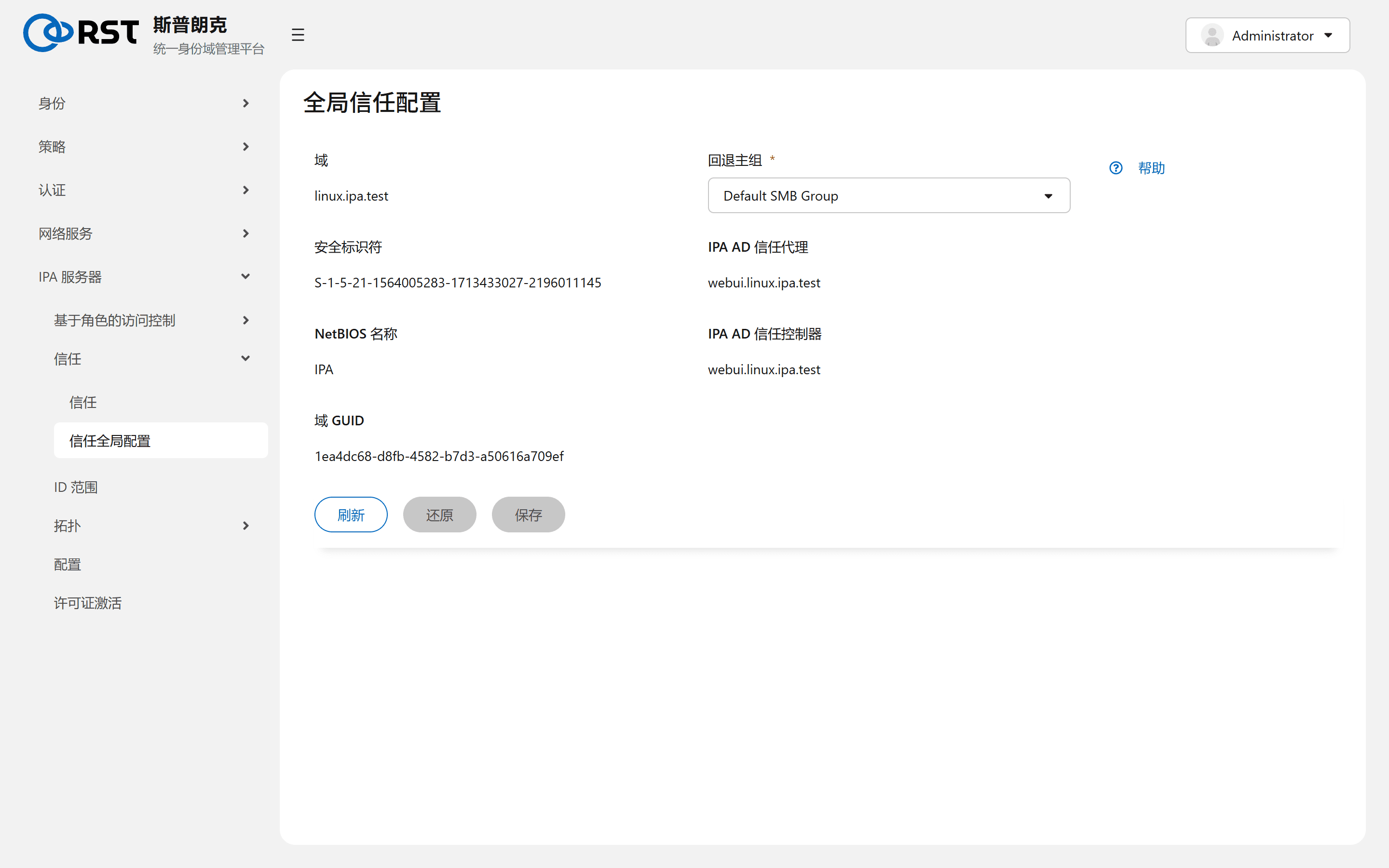Click the 斯普朗克 brand title

pyautogui.click(x=190, y=25)
